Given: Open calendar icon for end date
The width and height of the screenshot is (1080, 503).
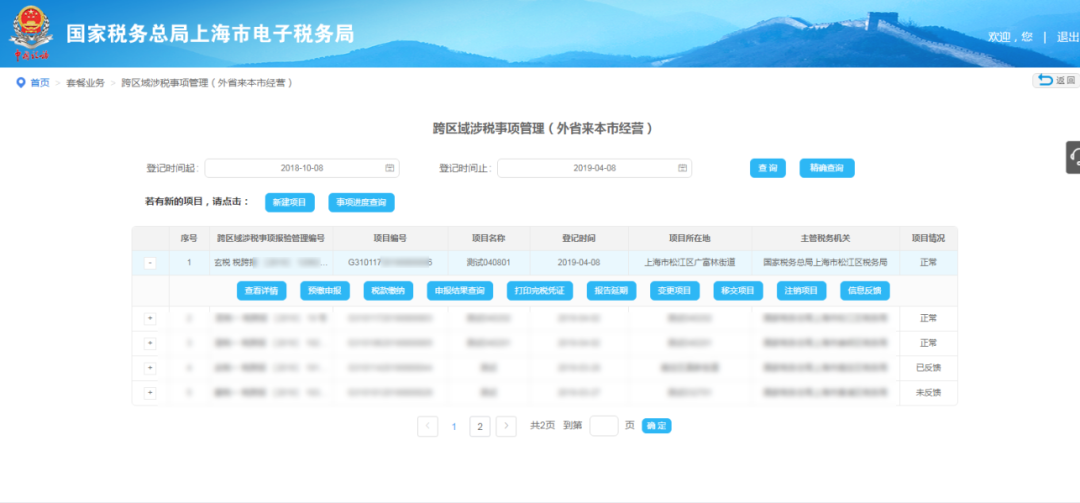Looking at the screenshot, I should click(x=682, y=168).
